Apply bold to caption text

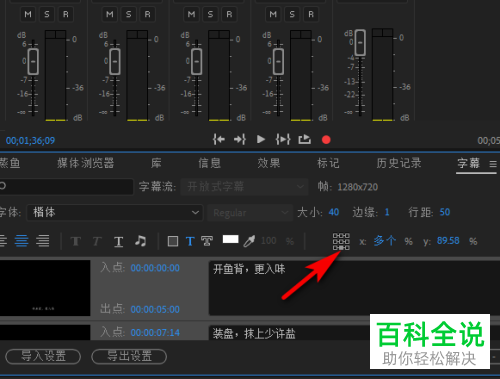[x=76, y=241]
